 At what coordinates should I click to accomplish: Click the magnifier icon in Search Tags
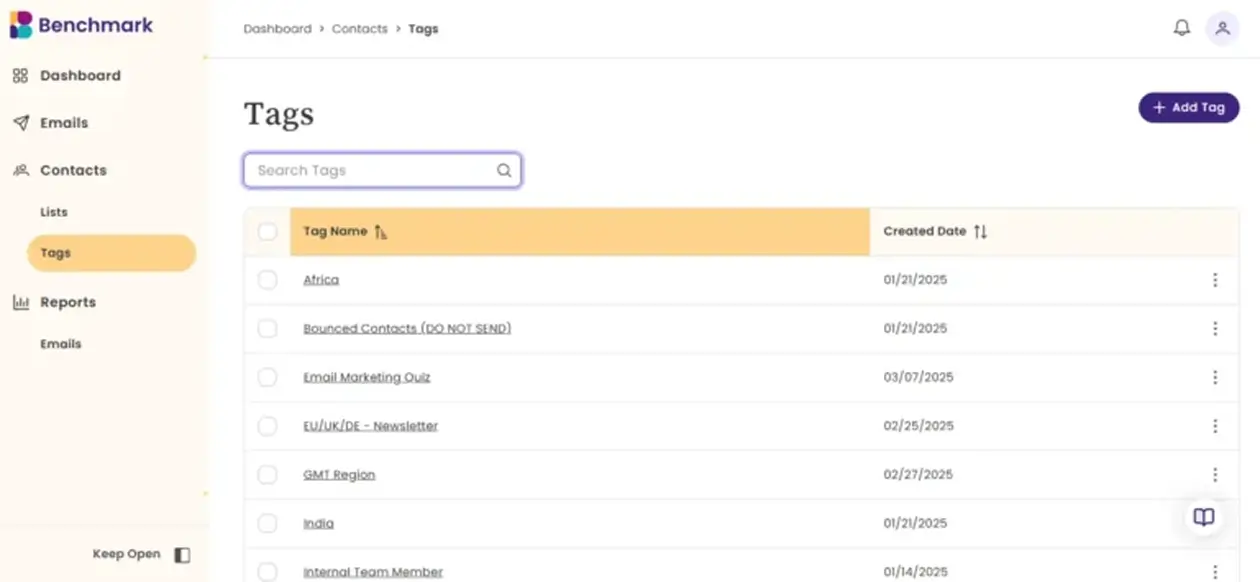(504, 170)
